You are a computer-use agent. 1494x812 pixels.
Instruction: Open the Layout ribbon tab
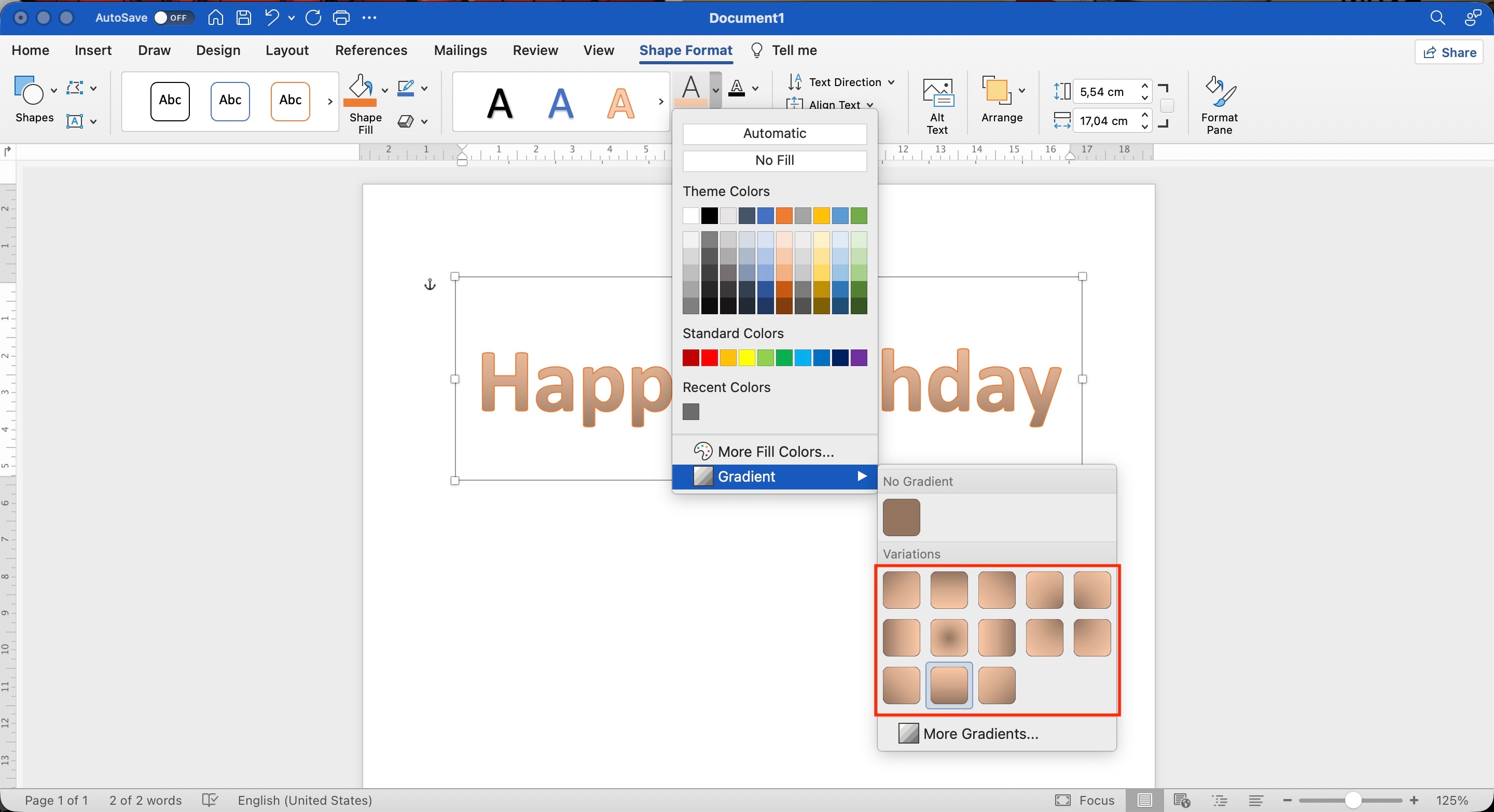click(x=286, y=50)
